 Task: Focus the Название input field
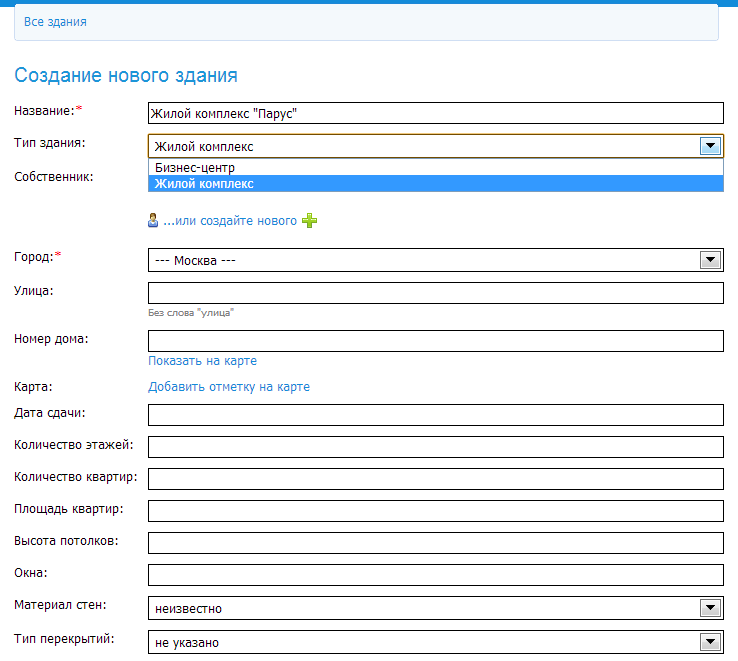[436, 113]
